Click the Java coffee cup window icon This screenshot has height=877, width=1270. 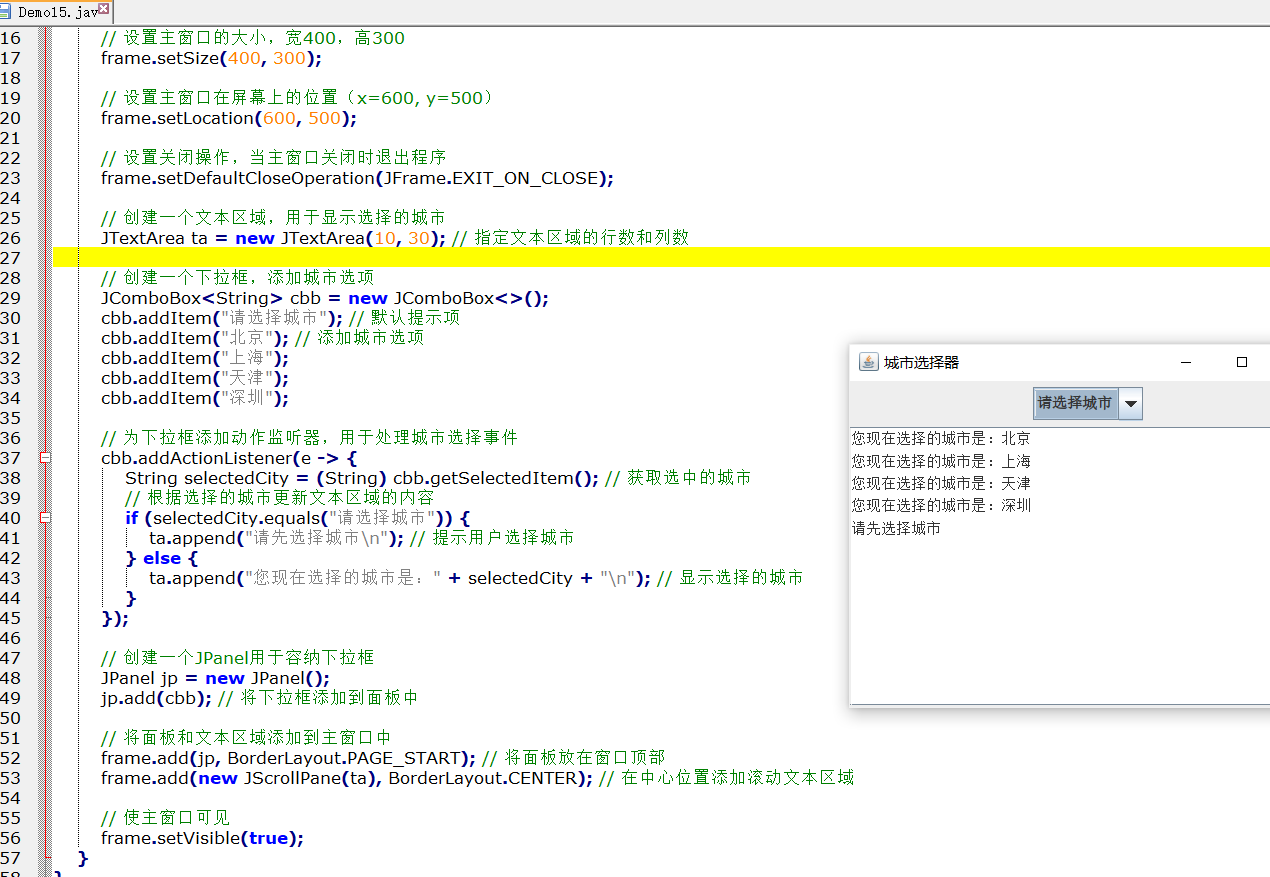click(x=868, y=362)
